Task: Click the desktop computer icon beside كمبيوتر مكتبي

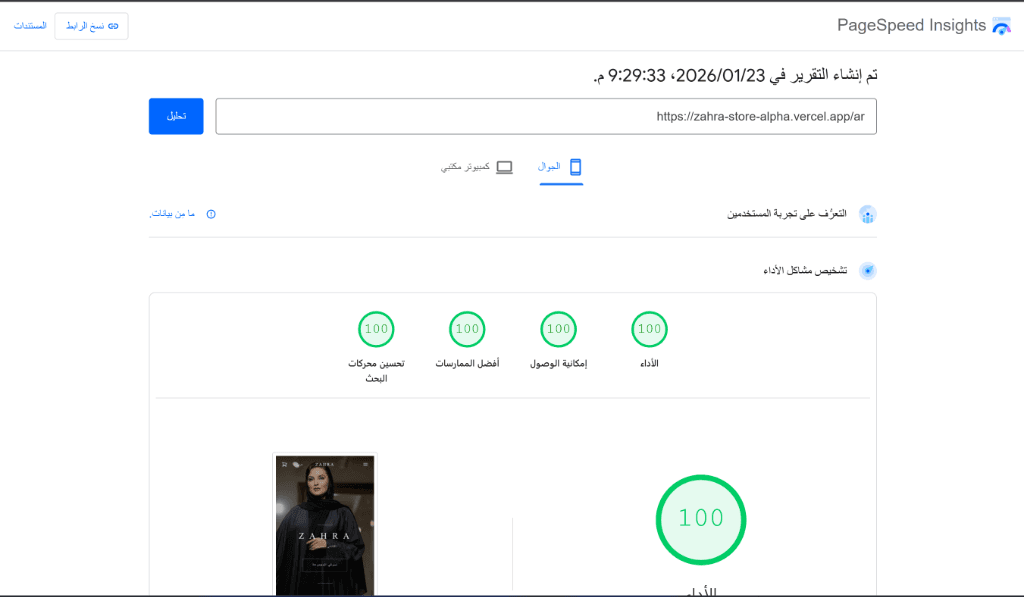Action: [x=504, y=166]
